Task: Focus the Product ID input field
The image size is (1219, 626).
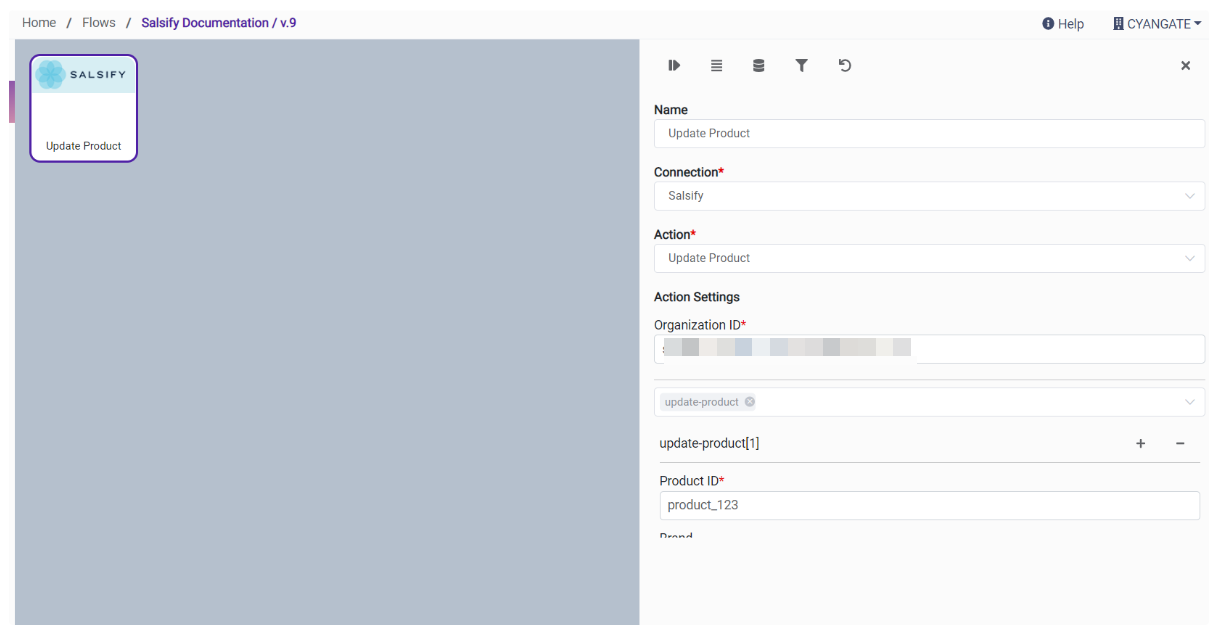Action: point(928,506)
